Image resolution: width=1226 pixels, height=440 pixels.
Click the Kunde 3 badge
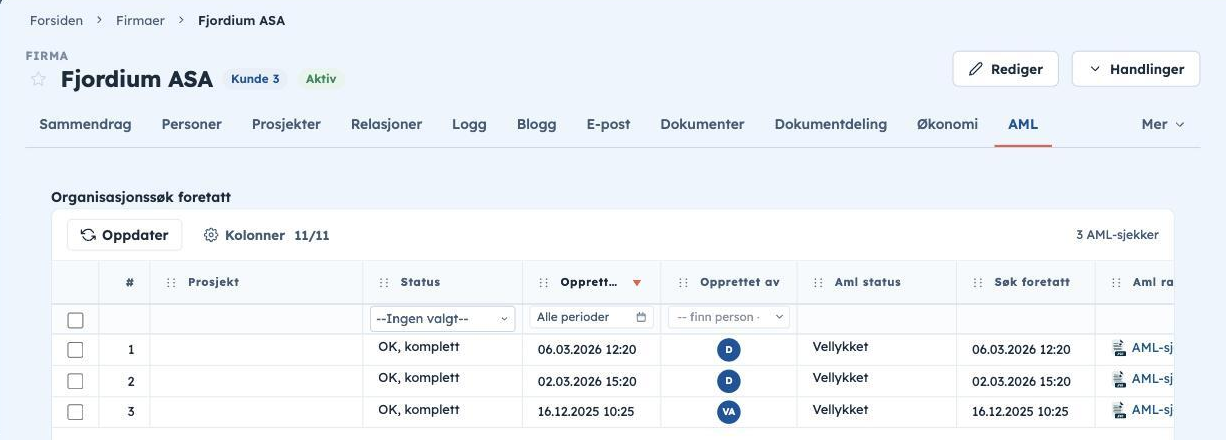[x=256, y=79]
